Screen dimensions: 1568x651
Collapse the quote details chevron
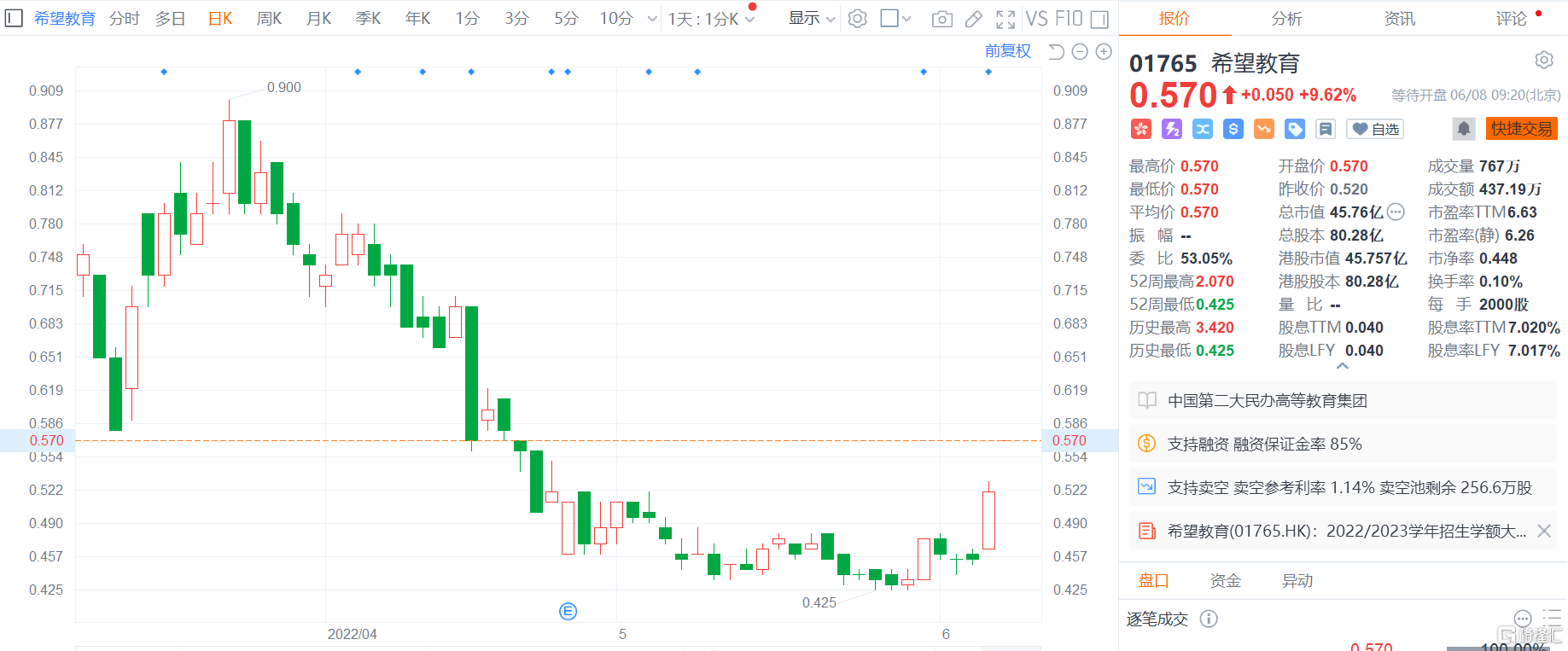coord(1343,366)
